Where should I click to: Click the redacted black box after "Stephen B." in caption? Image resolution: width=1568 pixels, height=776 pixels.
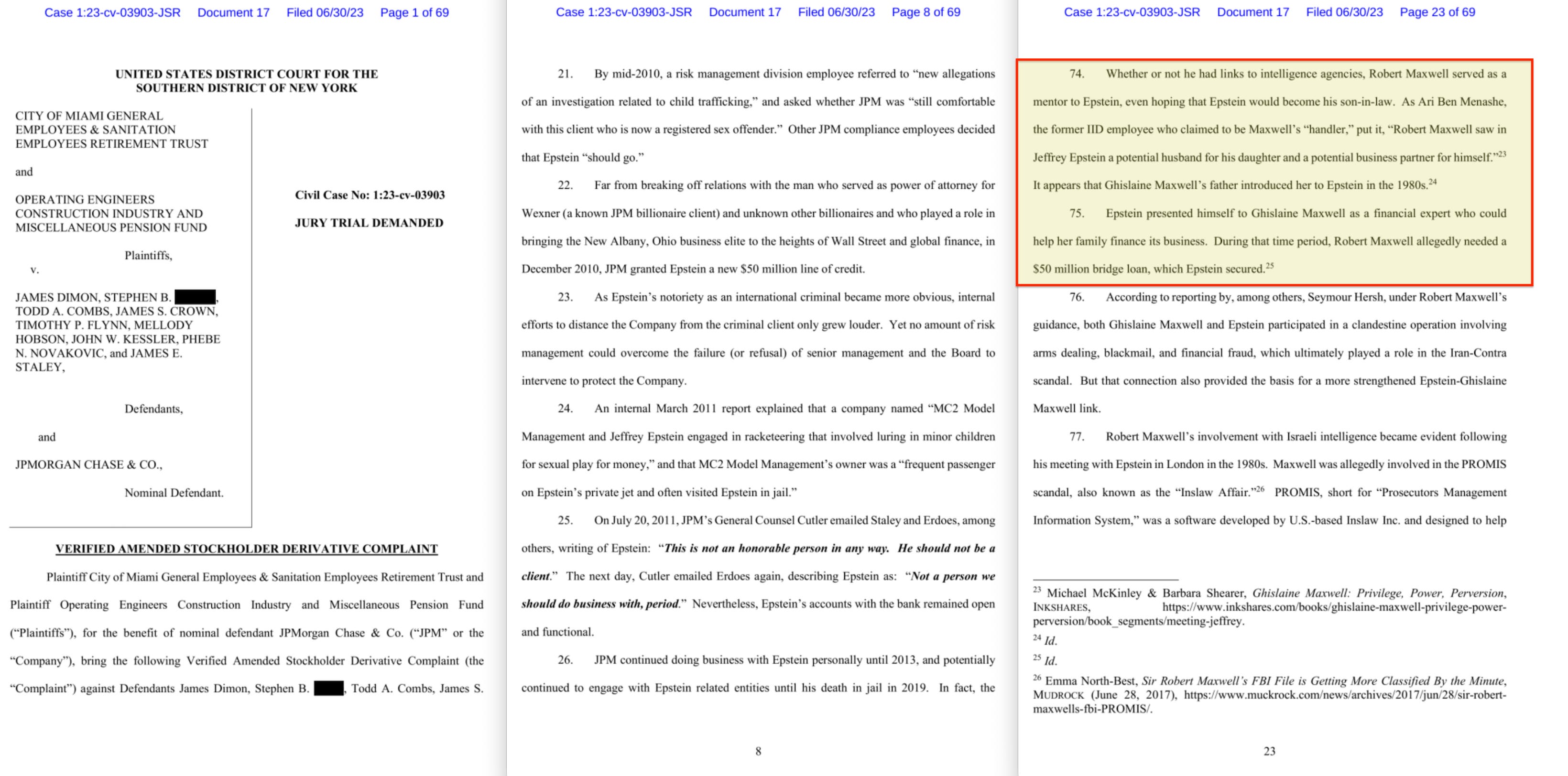[x=195, y=297]
